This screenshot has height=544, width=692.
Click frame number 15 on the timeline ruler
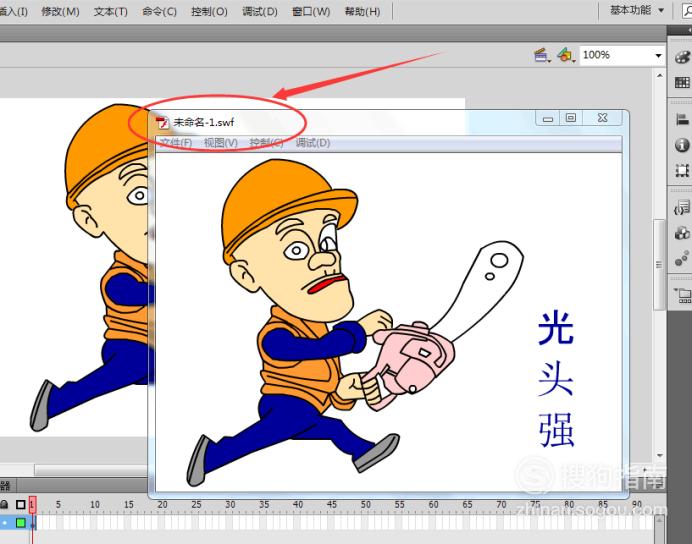coord(129,504)
